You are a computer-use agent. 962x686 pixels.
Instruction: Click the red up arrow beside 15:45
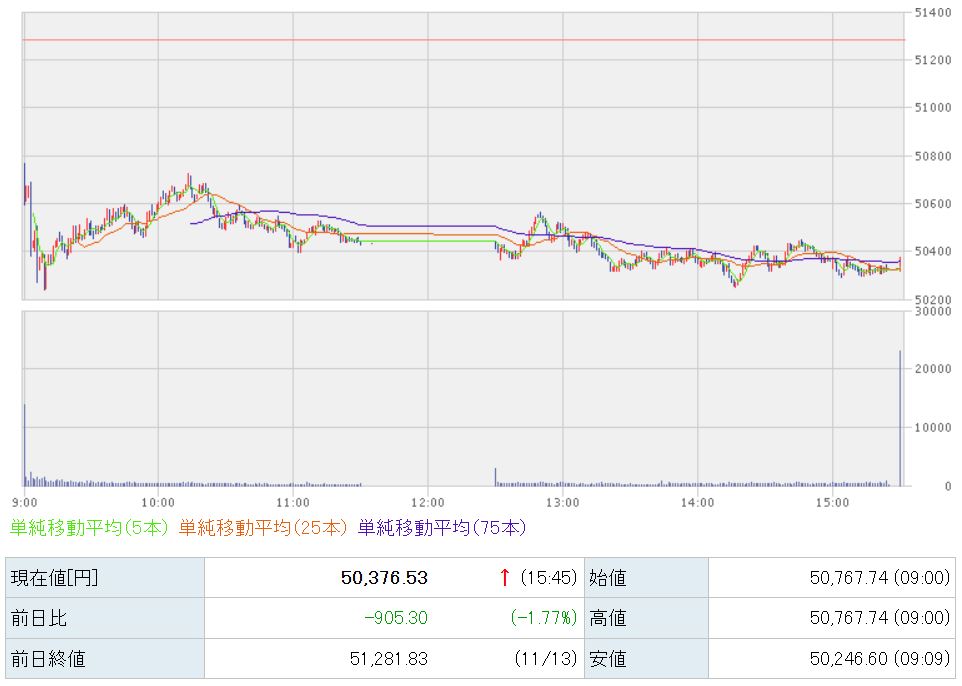(505, 577)
